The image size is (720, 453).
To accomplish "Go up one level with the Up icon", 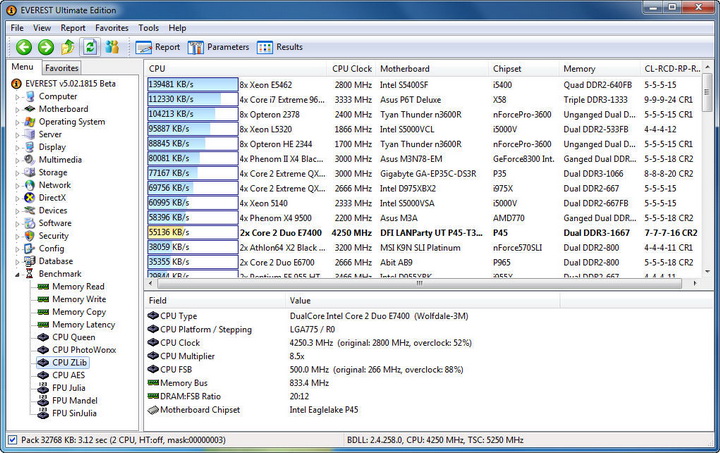I will (68, 47).
